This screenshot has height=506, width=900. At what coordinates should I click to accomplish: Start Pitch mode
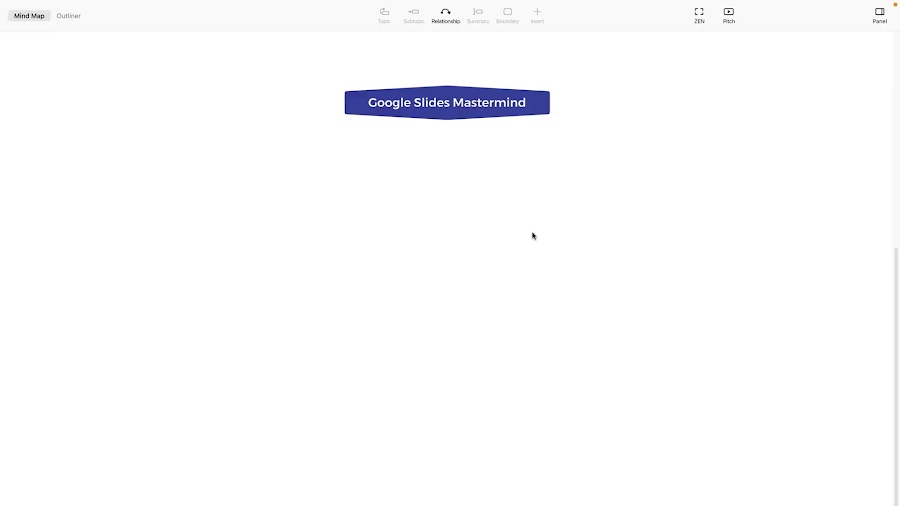[728, 15]
